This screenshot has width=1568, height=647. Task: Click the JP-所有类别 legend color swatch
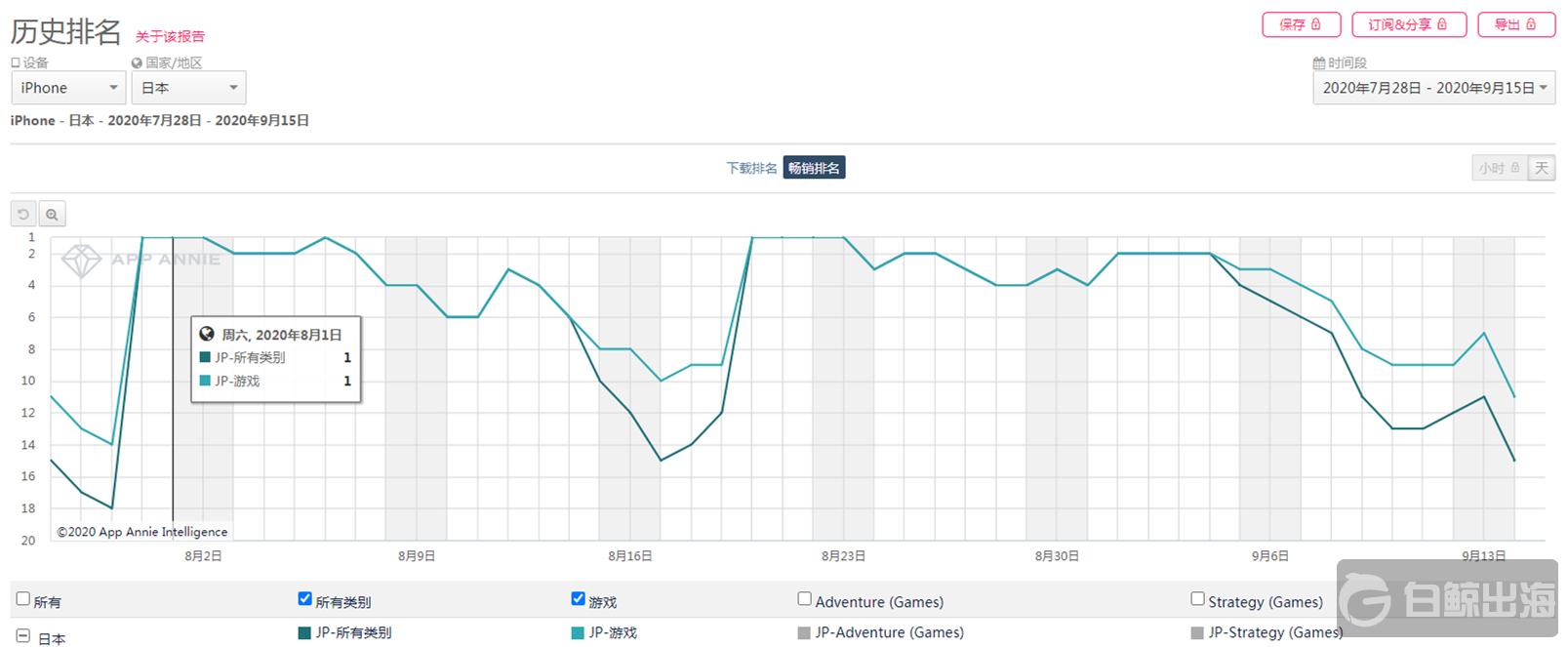pyautogui.click(x=304, y=633)
